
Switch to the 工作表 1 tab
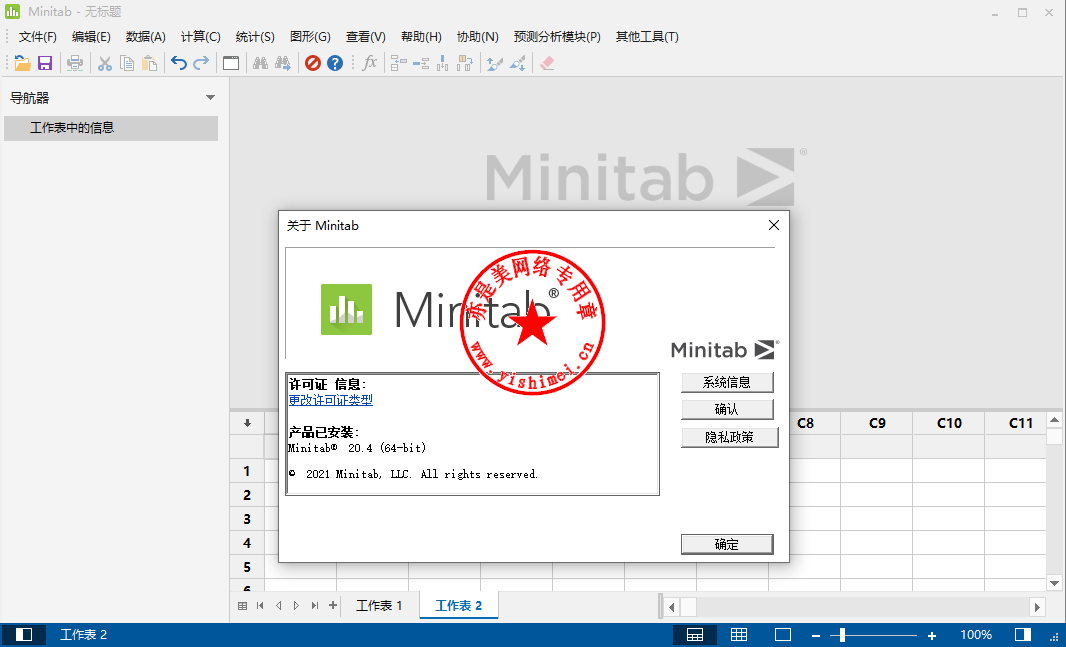click(x=379, y=605)
